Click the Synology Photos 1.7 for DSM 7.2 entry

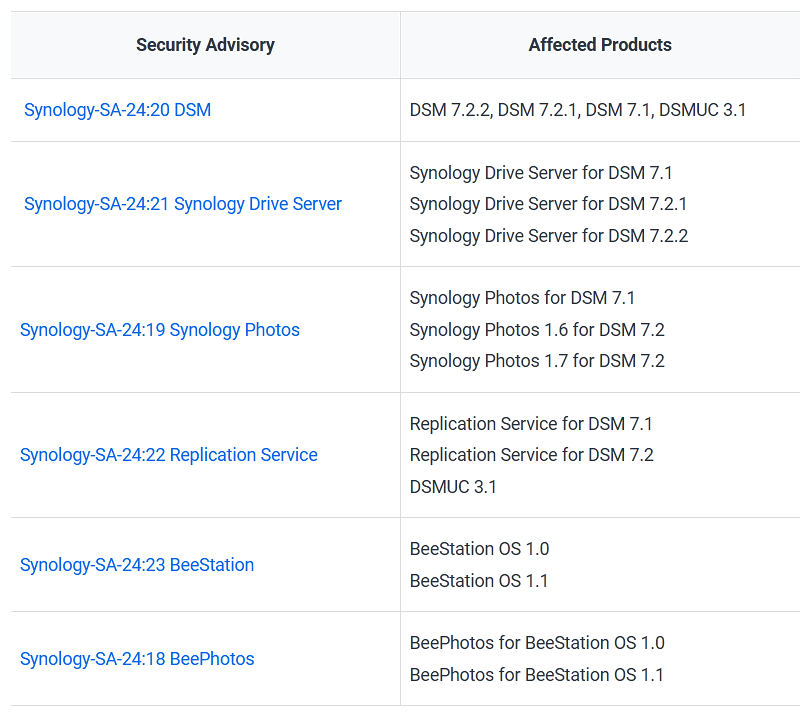click(x=536, y=361)
